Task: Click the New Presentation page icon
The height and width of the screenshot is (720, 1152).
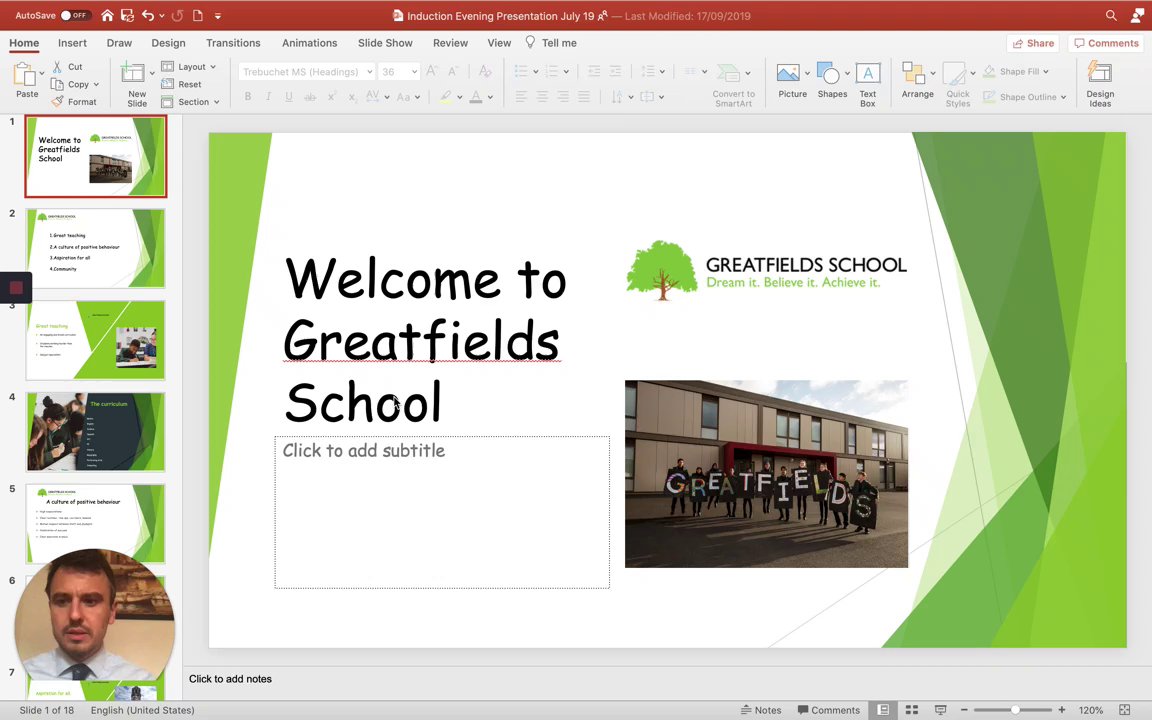Action: [198, 15]
